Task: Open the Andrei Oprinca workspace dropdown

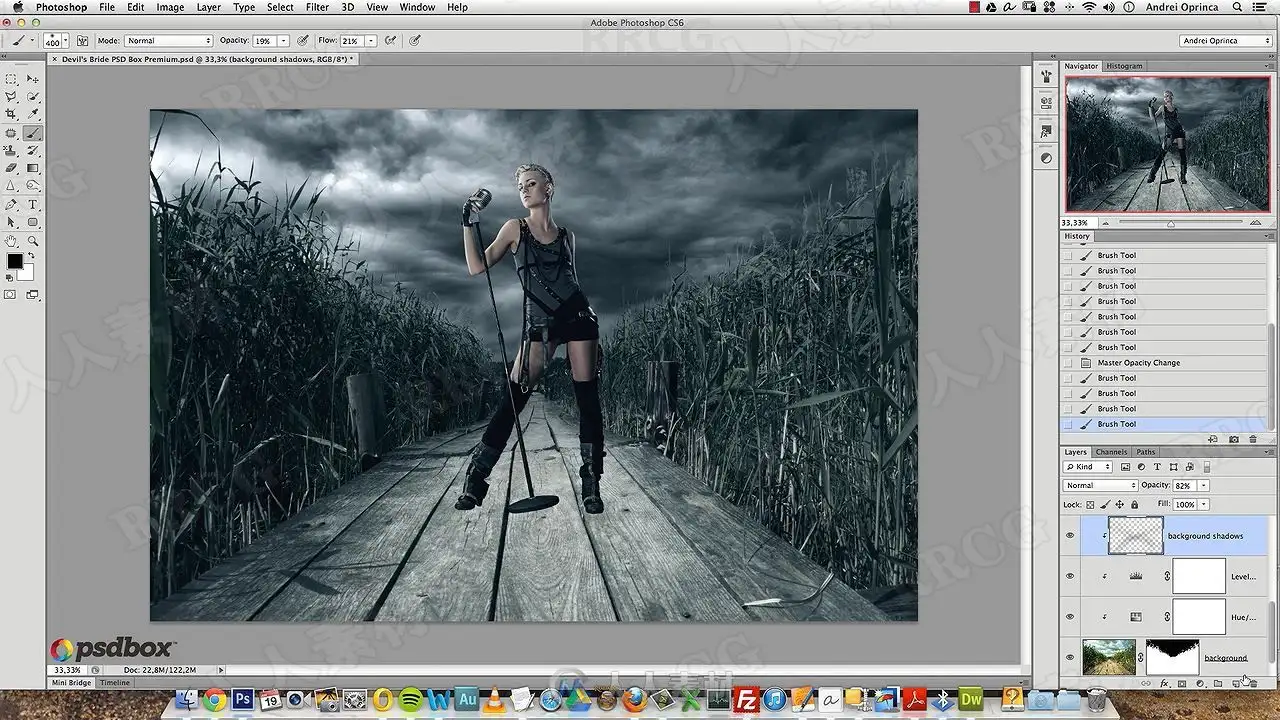Action: pyautogui.click(x=1225, y=41)
